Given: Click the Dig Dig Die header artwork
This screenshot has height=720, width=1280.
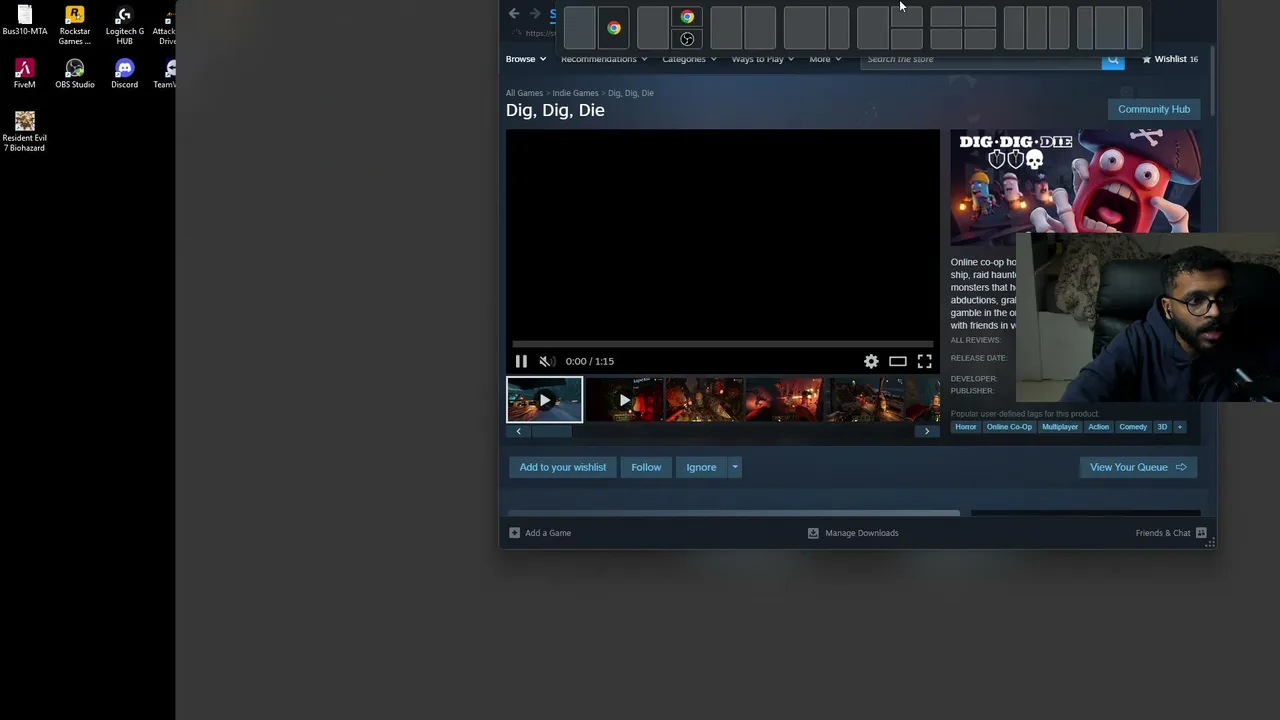Looking at the screenshot, I should 1076,187.
